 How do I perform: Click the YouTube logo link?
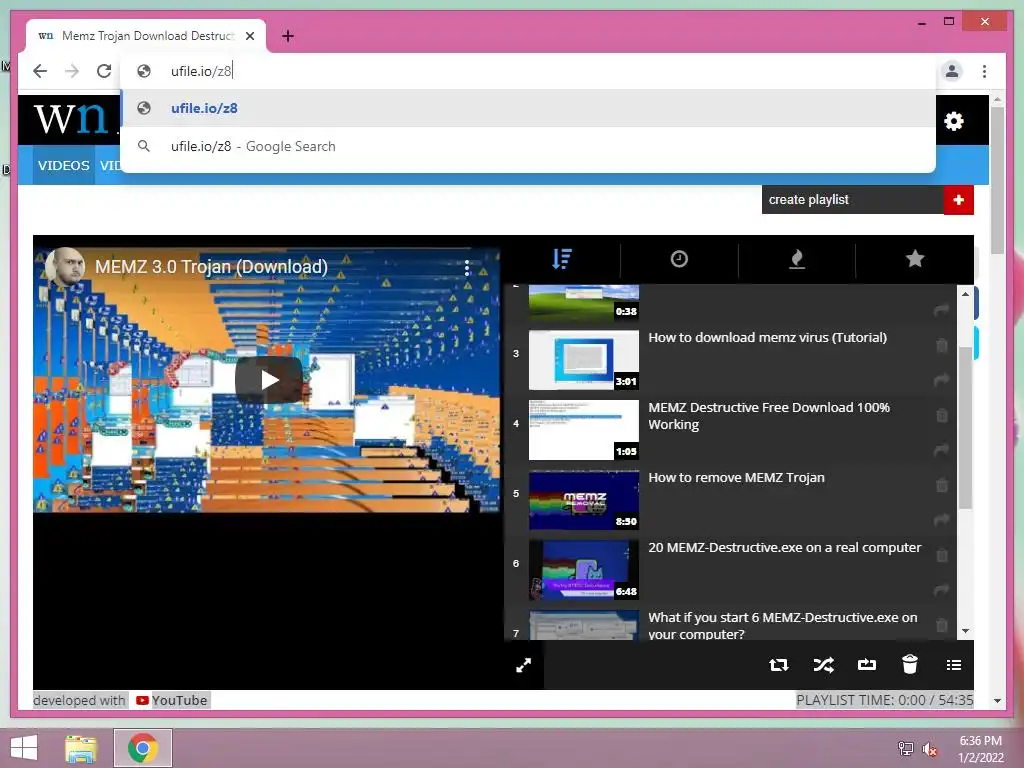tap(171, 700)
